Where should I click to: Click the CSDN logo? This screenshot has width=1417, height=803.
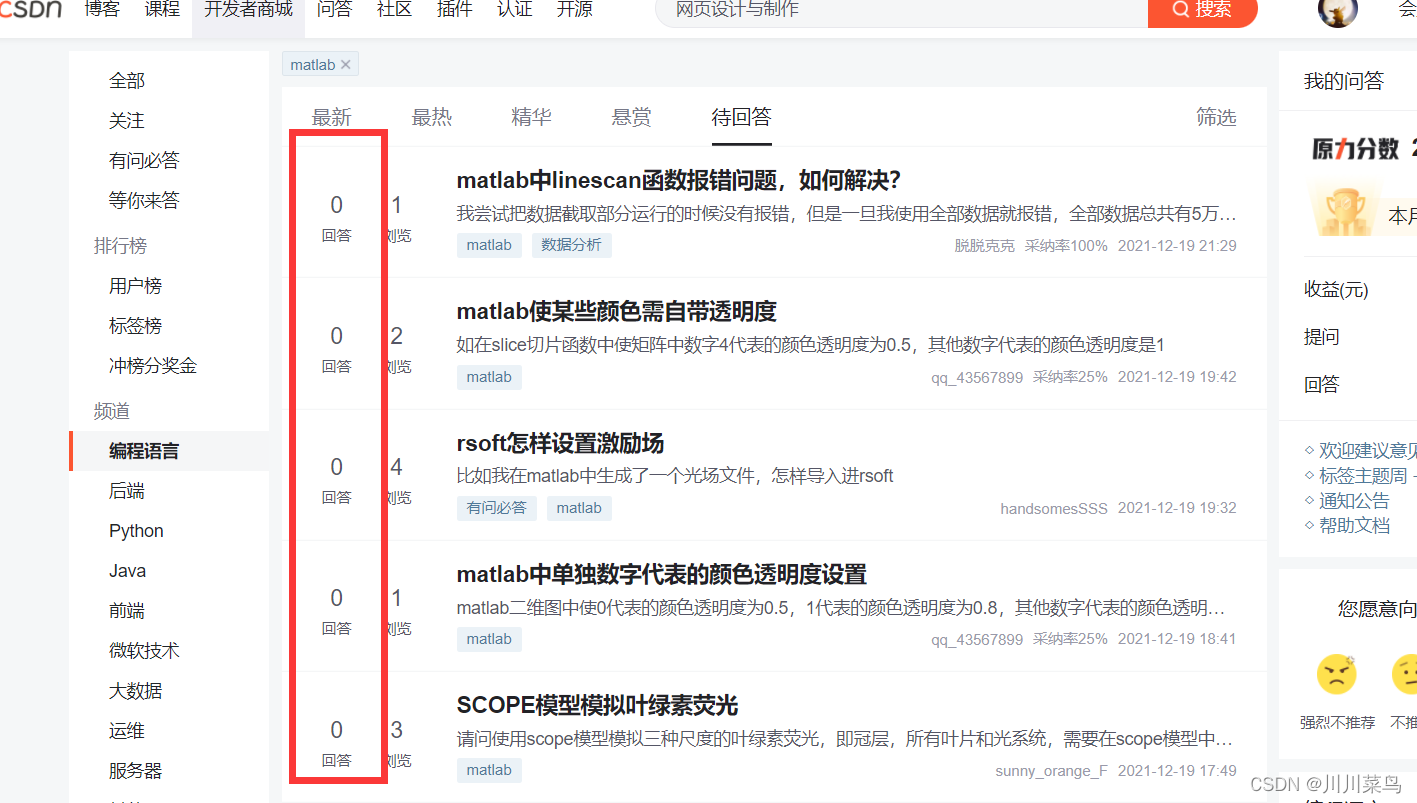tap(28, 10)
